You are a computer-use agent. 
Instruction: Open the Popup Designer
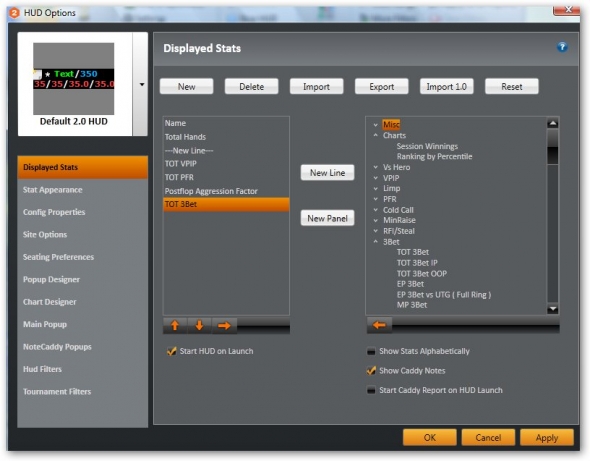(82, 279)
